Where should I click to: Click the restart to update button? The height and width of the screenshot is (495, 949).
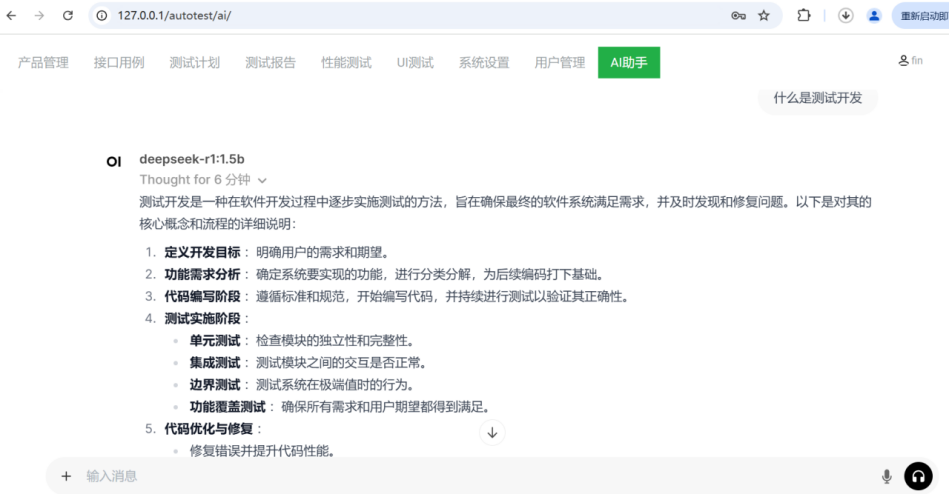pyautogui.click(x=921, y=16)
